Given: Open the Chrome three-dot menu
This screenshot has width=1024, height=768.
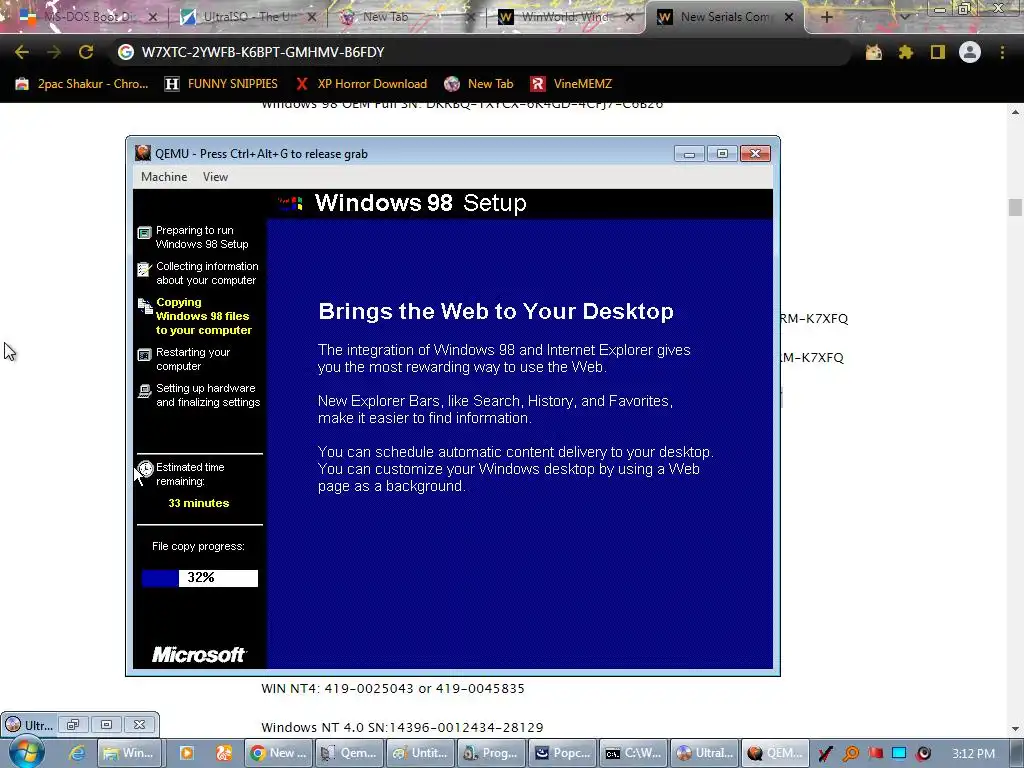Looking at the screenshot, I should (x=1002, y=52).
